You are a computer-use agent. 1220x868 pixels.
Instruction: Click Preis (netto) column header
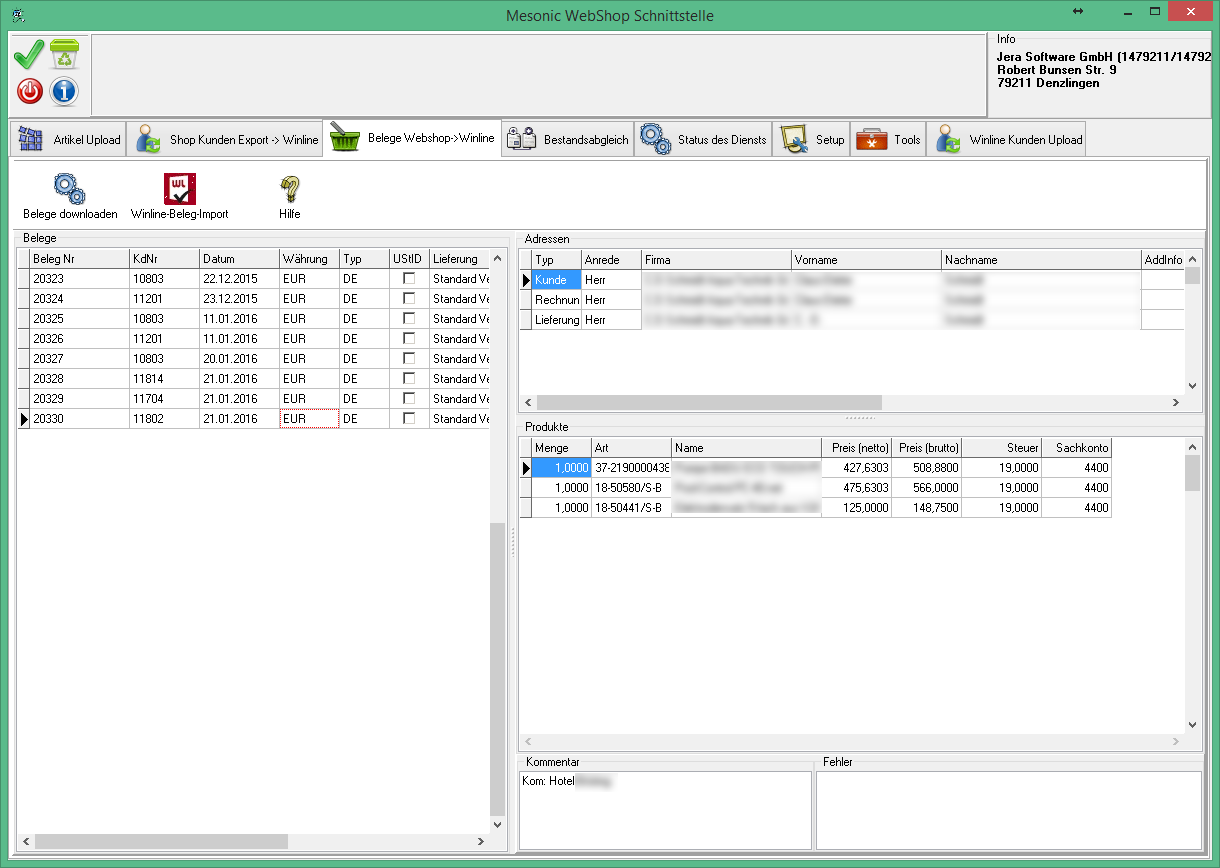[855, 448]
